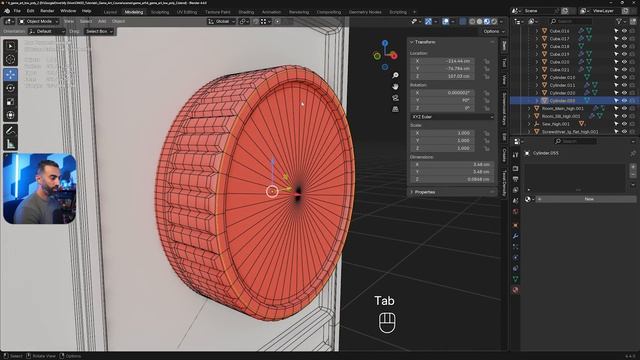Click the Dimensions Z value field
The width and height of the screenshot is (640, 360).
click(452, 179)
